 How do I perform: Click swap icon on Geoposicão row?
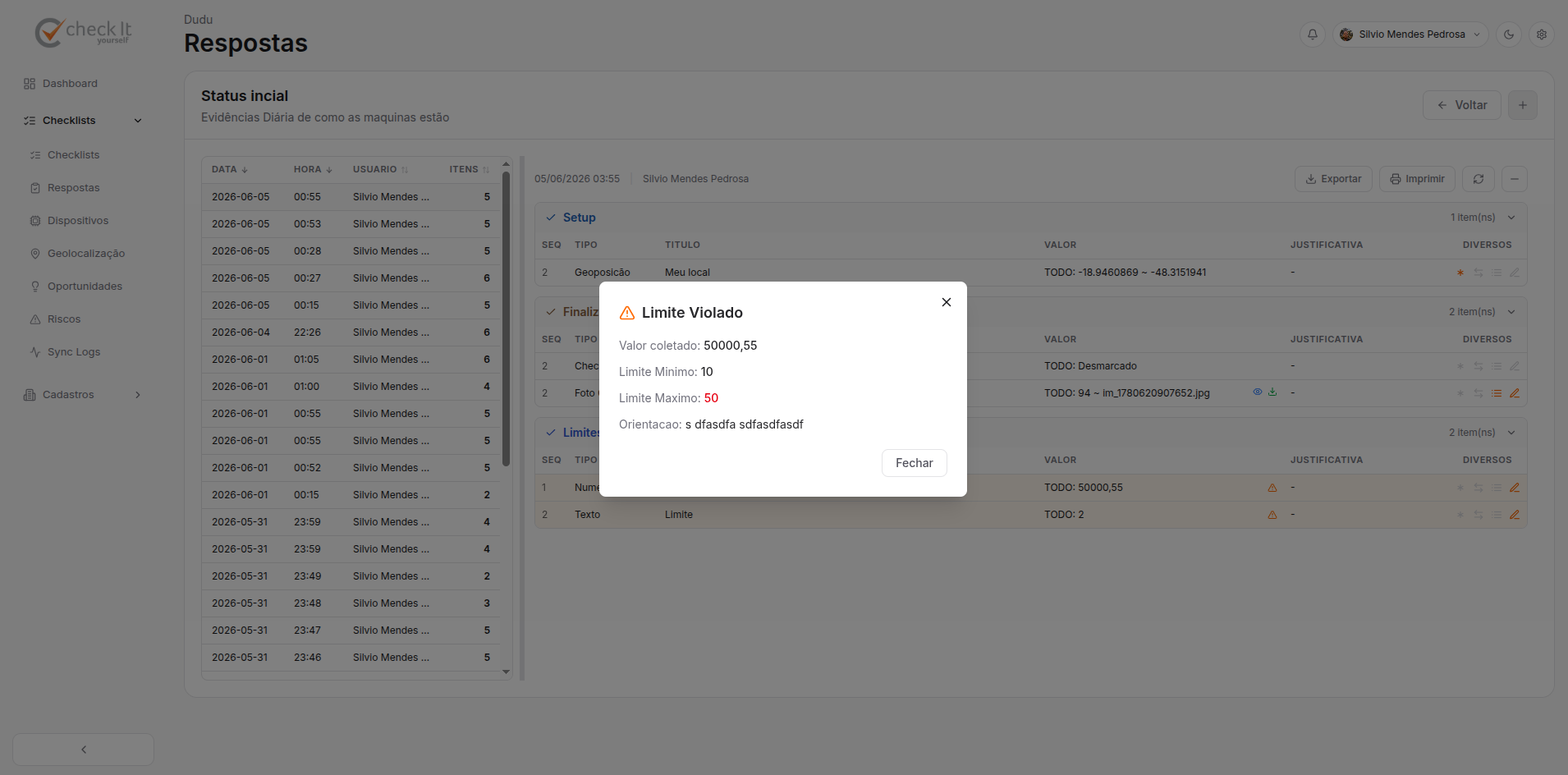coord(1479,273)
